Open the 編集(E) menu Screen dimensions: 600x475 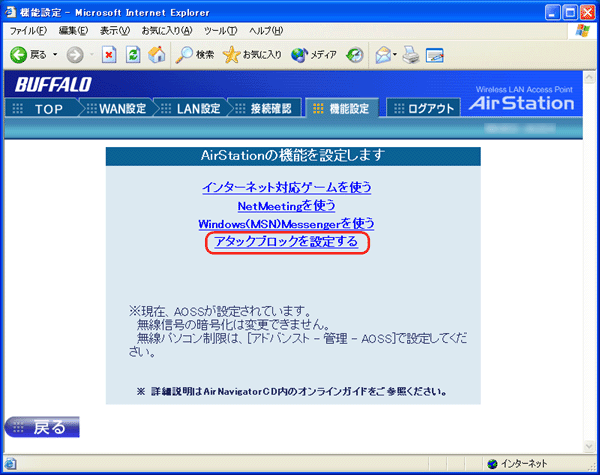(x=73, y=31)
